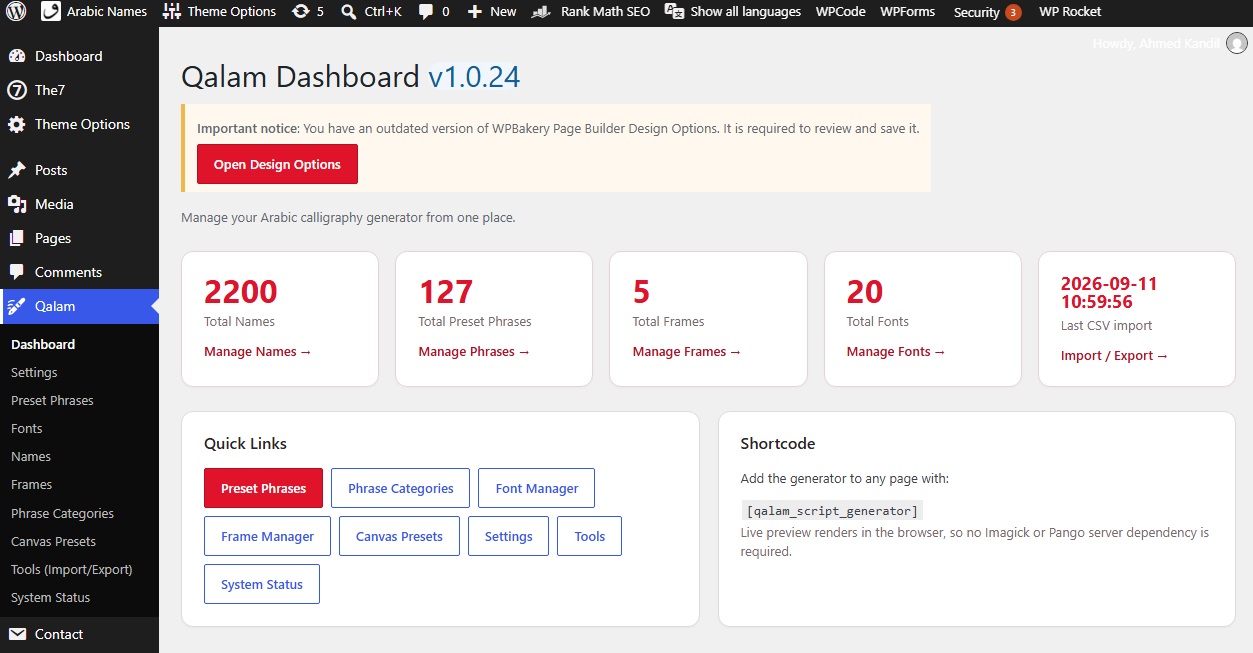Screen dimensions: 1253x653
Task: Click the plus icon beside New
Action: pos(475,12)
